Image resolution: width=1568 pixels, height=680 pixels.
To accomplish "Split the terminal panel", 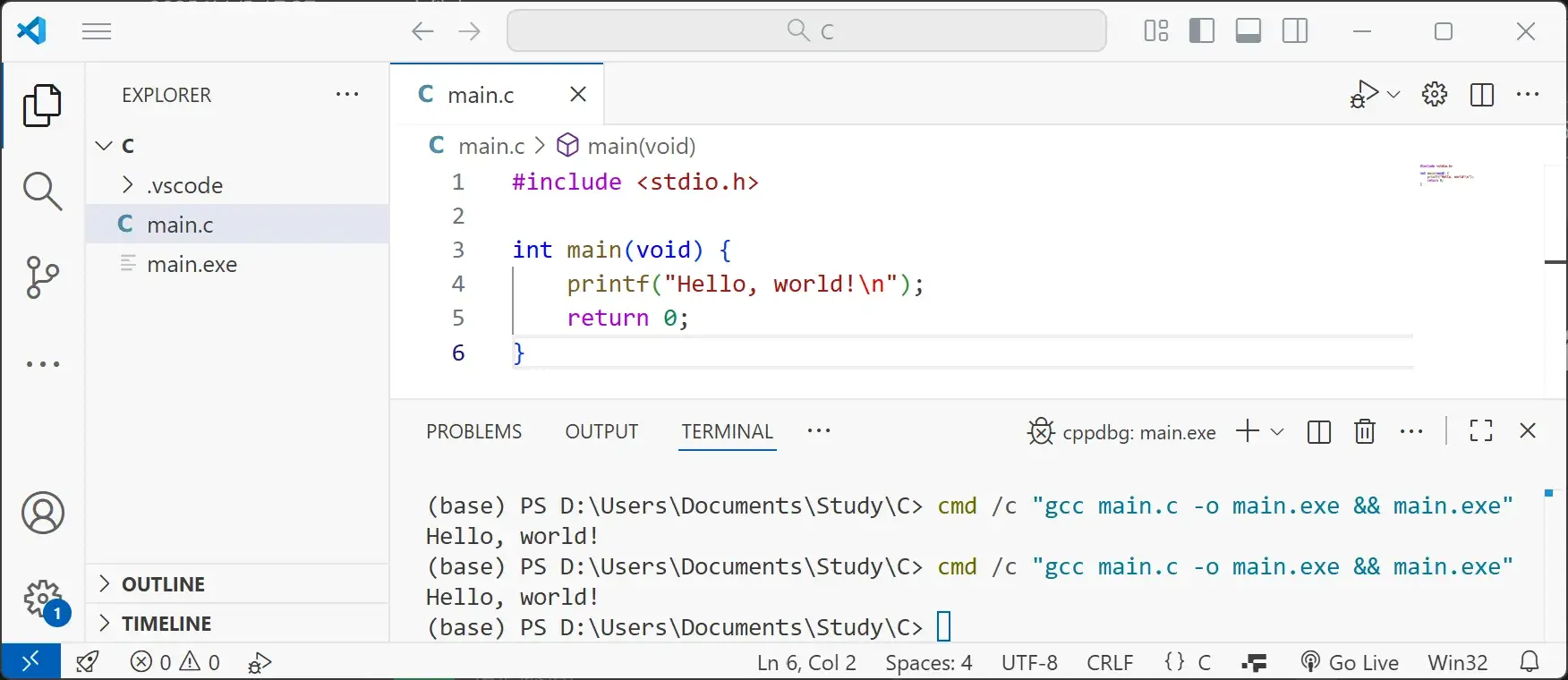I will click(1318, 431).
